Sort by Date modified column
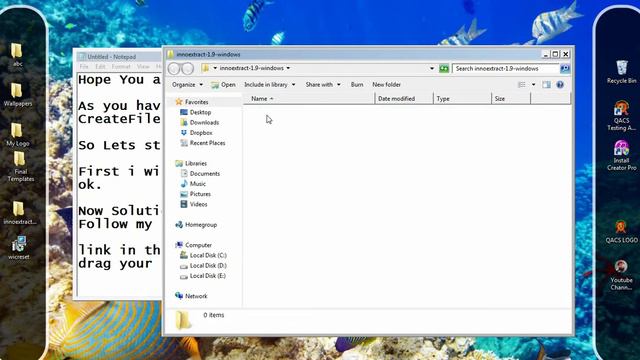The width and height of the screenshot is (640, 360). pos(404,98)
